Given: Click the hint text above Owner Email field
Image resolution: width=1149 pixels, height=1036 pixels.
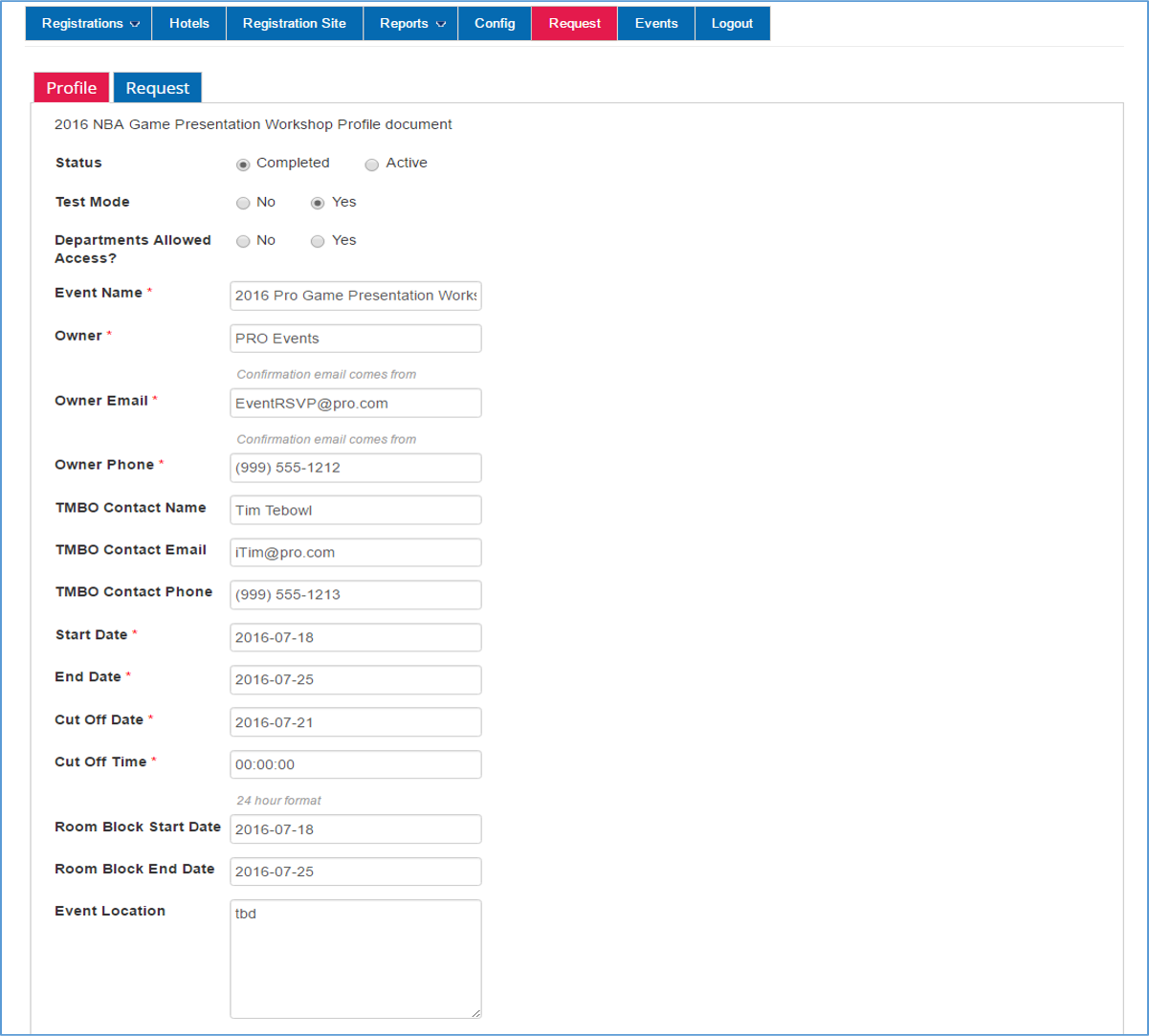Looking at the screenshot, I should coord(326,374).
